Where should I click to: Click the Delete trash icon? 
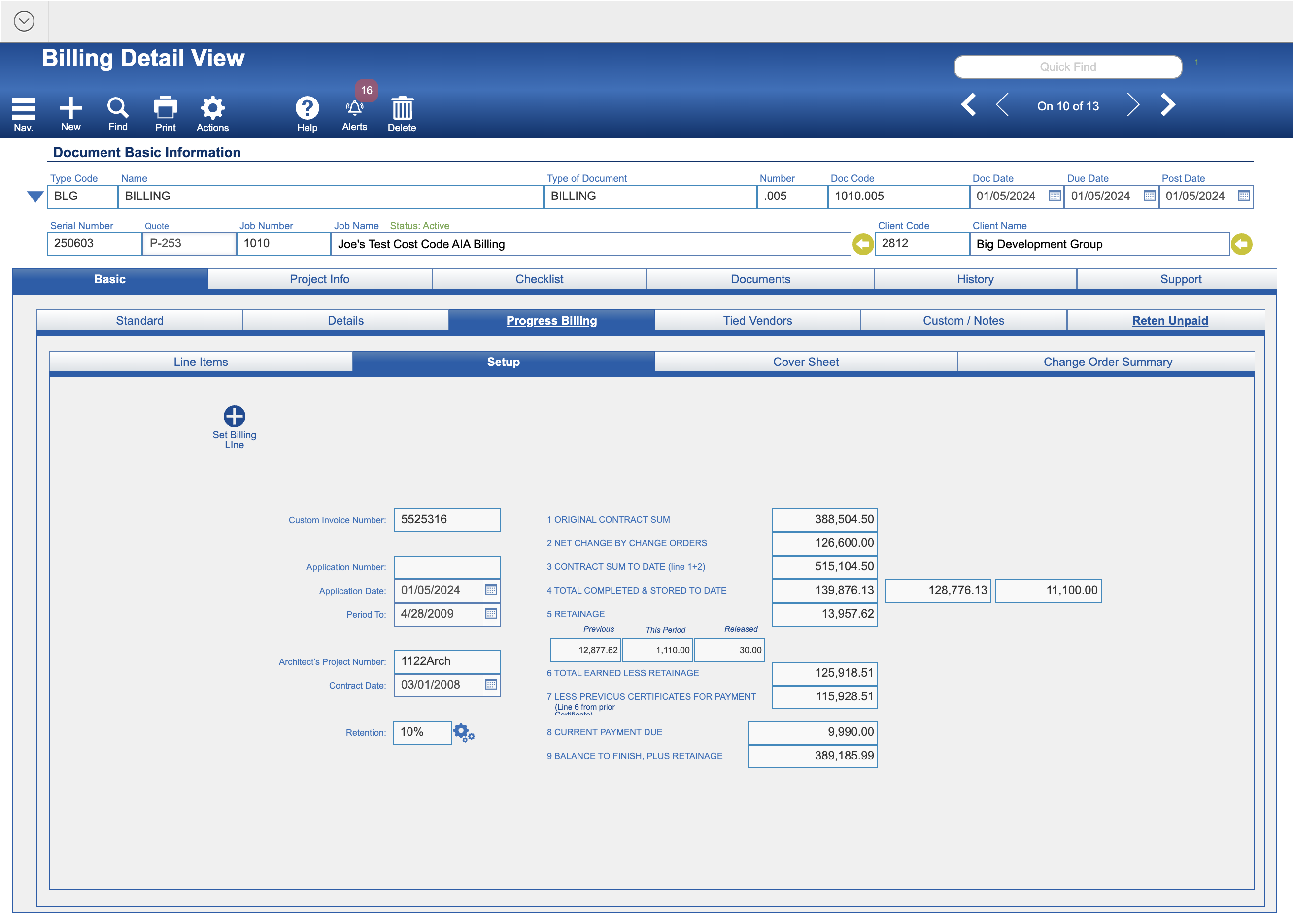coord(403,107)
